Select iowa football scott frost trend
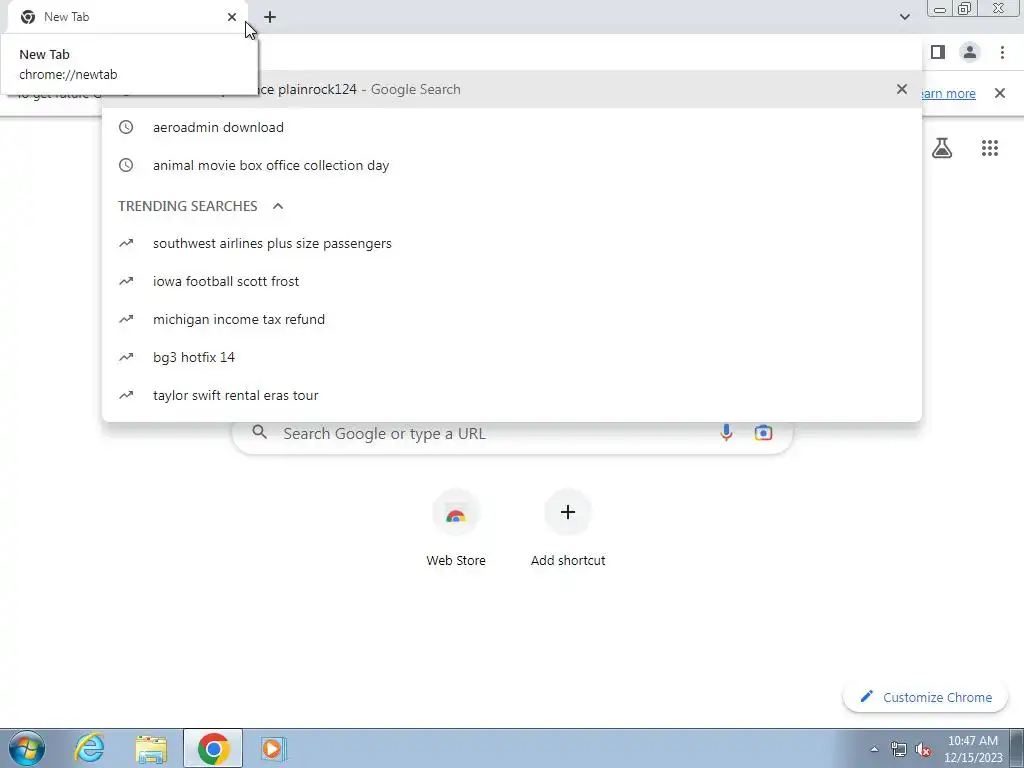This screenshot has width=1024, height=768. pyautogui.click(x=512, y=281)
